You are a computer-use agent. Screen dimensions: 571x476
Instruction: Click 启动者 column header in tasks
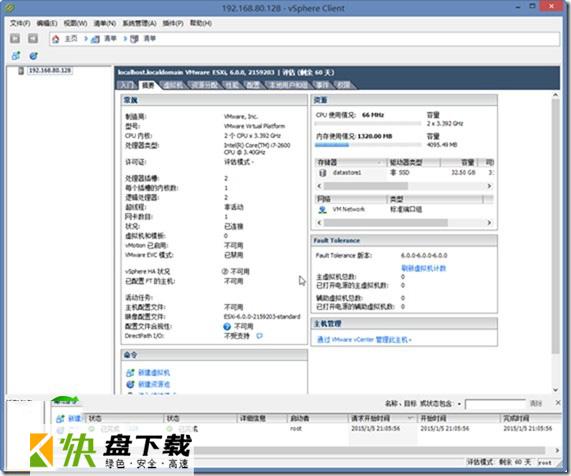(x=317, y=418)
